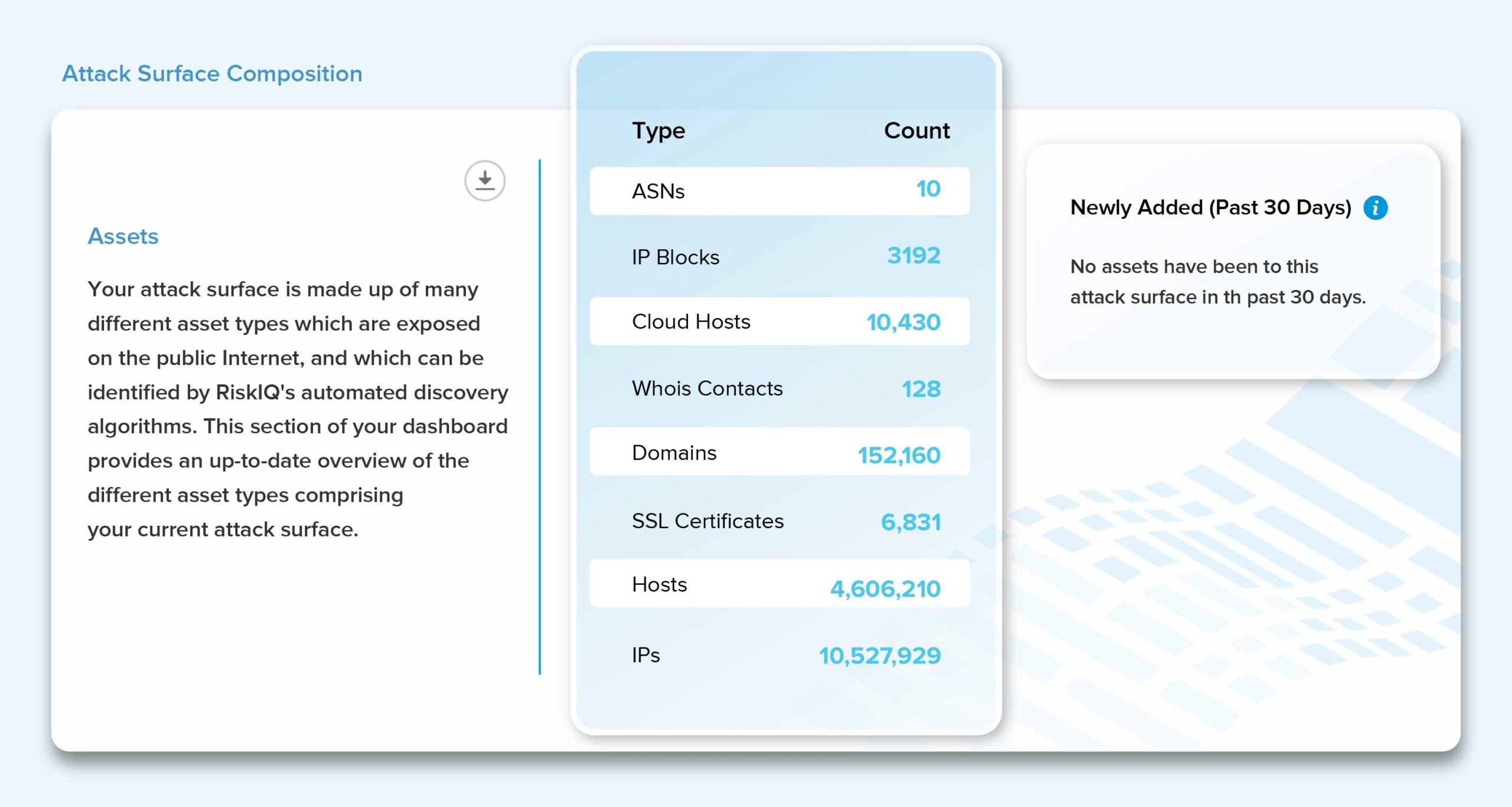This screenshot has width=1512, height=807.
Task: Click the Assets section heading
Action: (123, 236)
